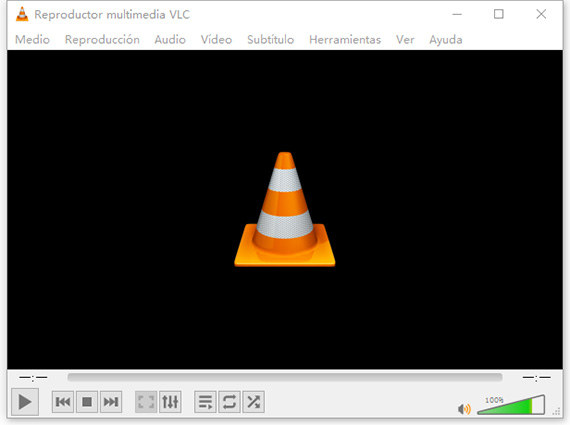Click the VLC cone icon in title bar
This screenshot has width=570, height=425.
click(x=22, y=14)
